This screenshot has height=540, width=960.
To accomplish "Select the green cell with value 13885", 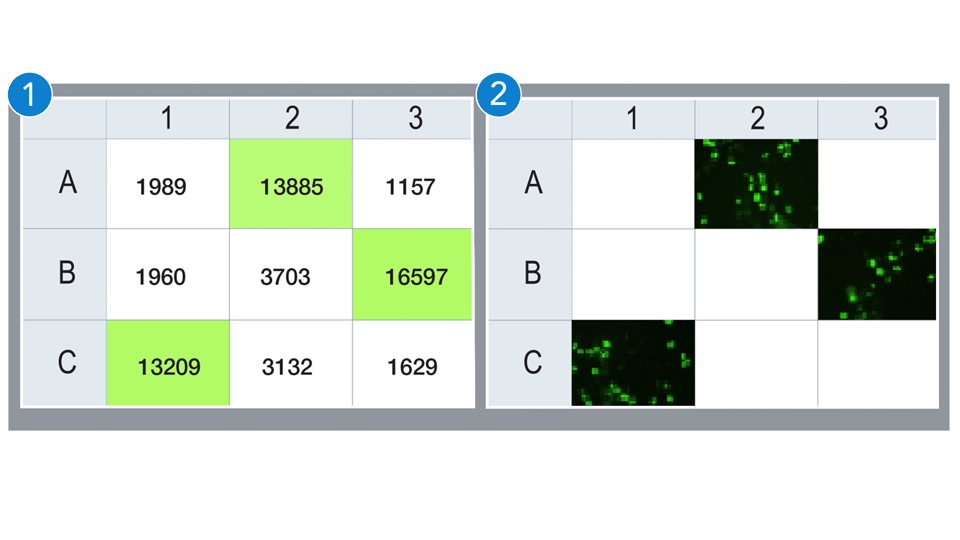I will tap(291, 184).
